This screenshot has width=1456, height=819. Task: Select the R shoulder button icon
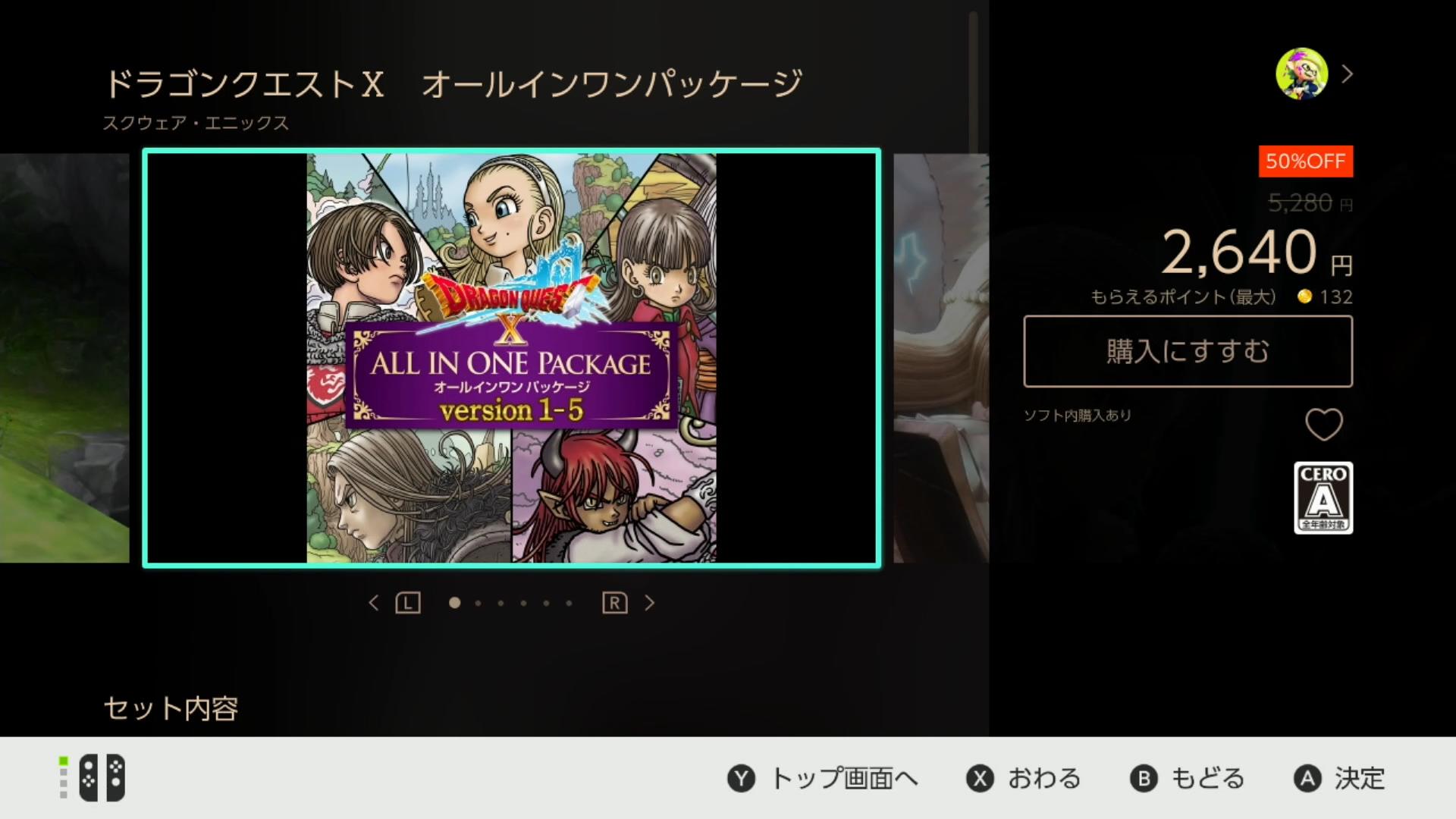click(615, 603)
